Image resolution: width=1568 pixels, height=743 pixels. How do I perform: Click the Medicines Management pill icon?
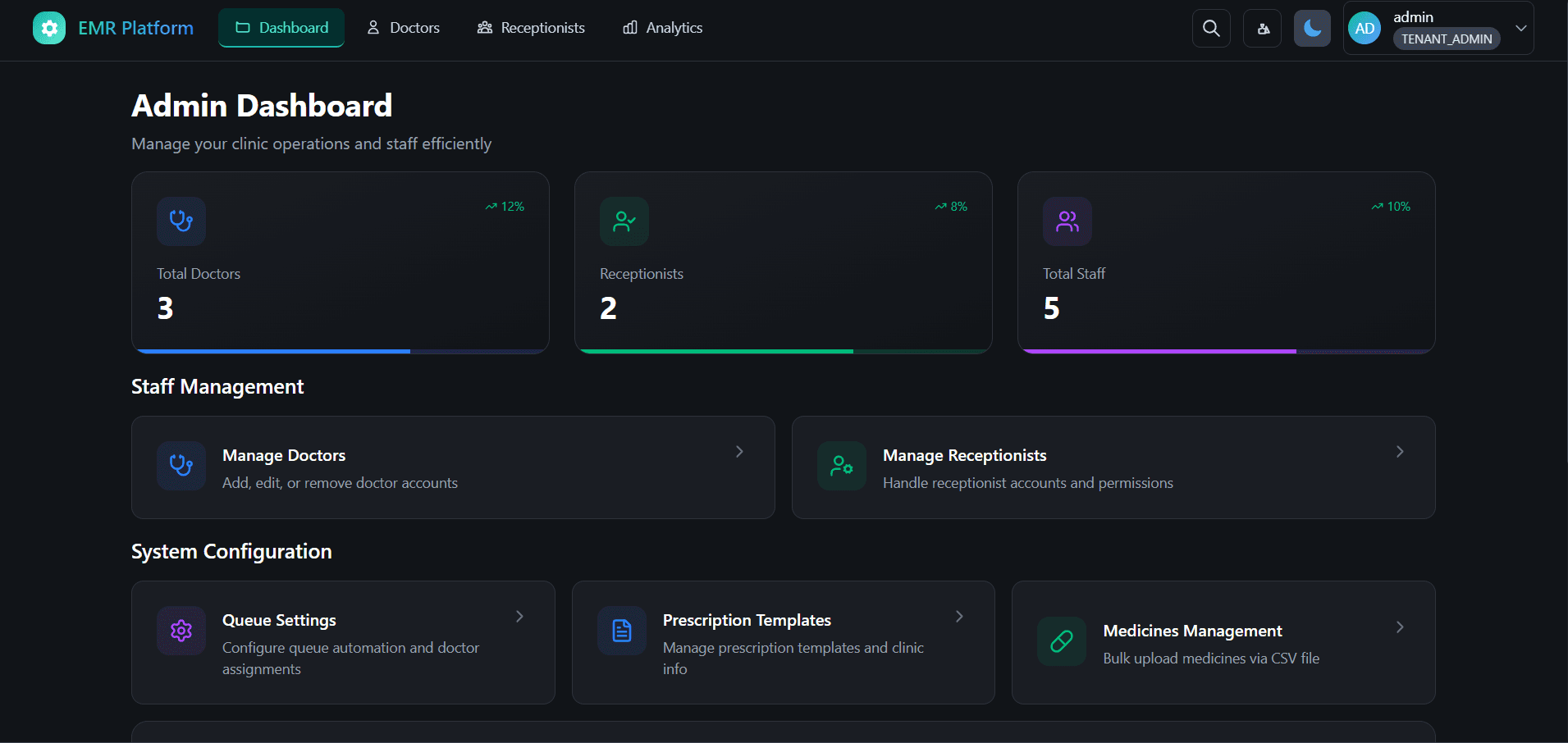click(x=1062, y=641)
